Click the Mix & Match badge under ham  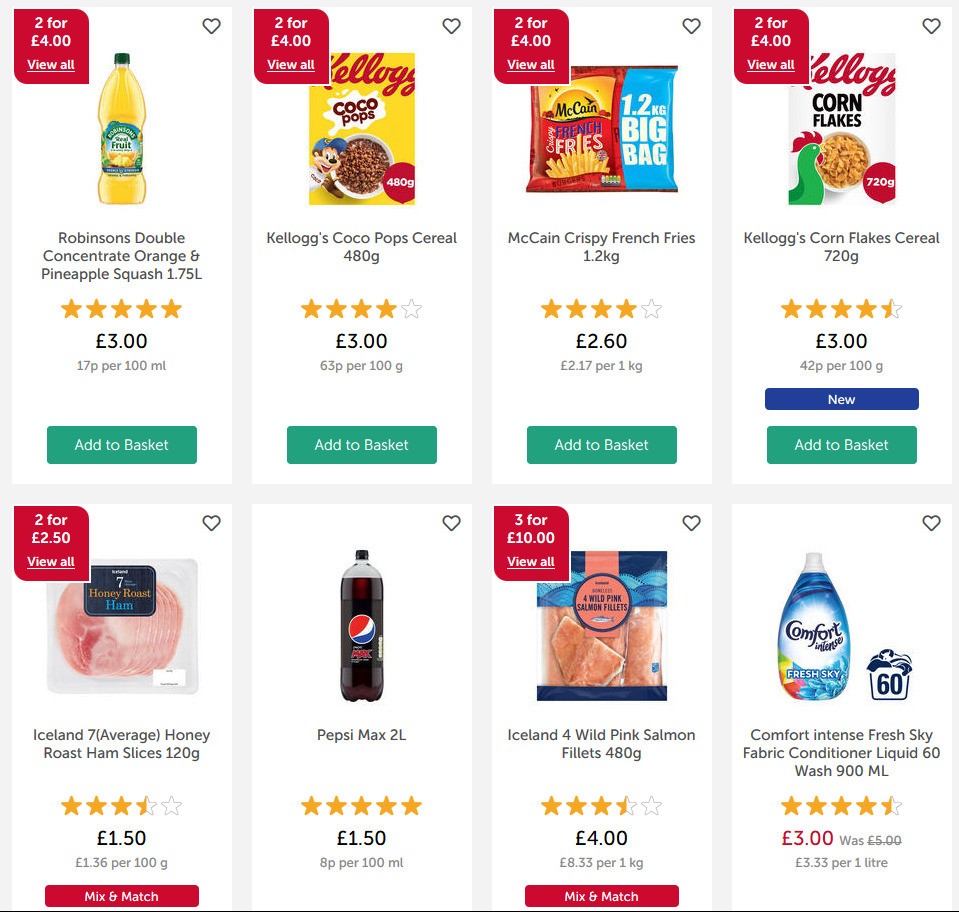click(121, 896)
